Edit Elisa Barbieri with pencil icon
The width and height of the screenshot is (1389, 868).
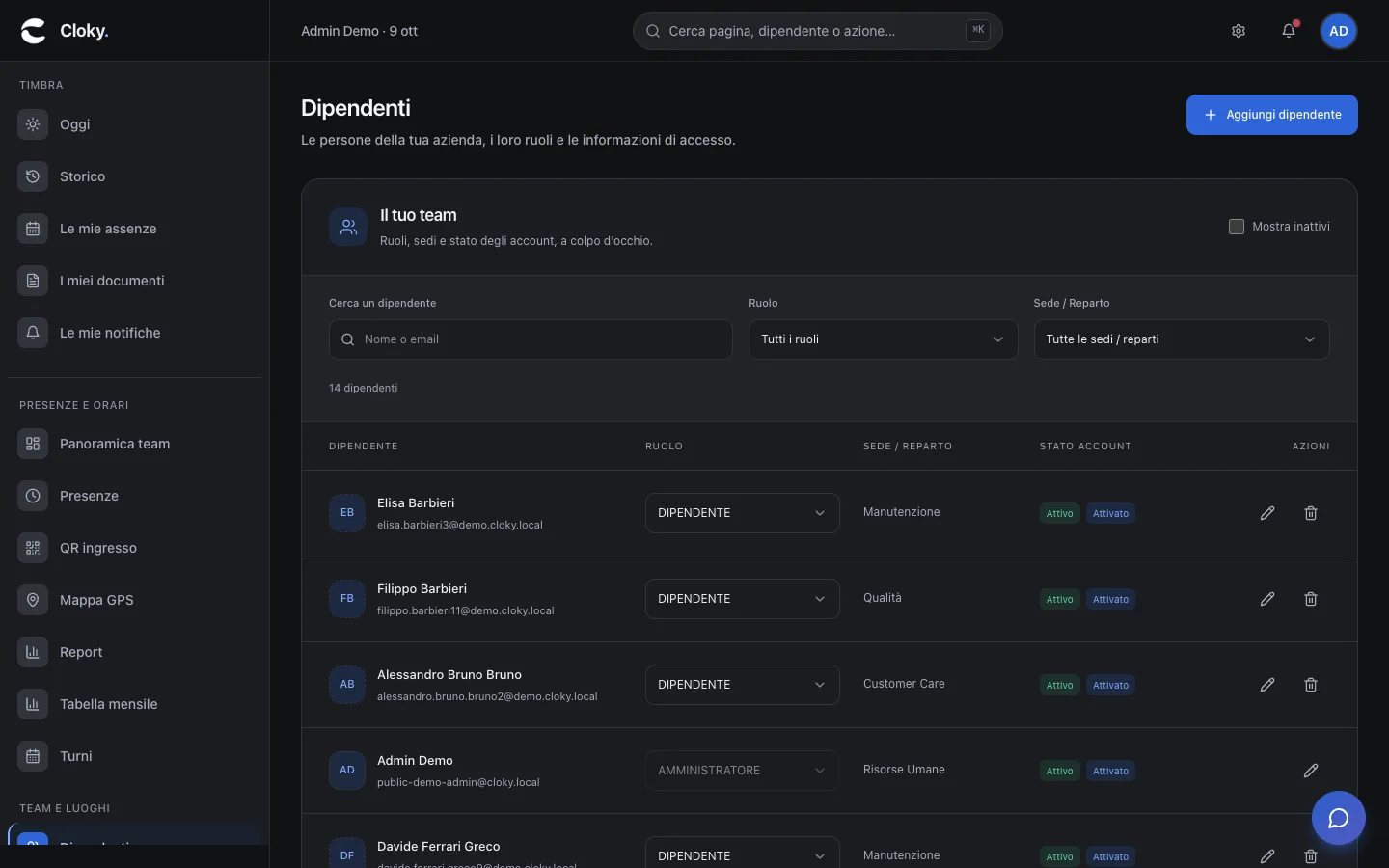[1267, 513]
